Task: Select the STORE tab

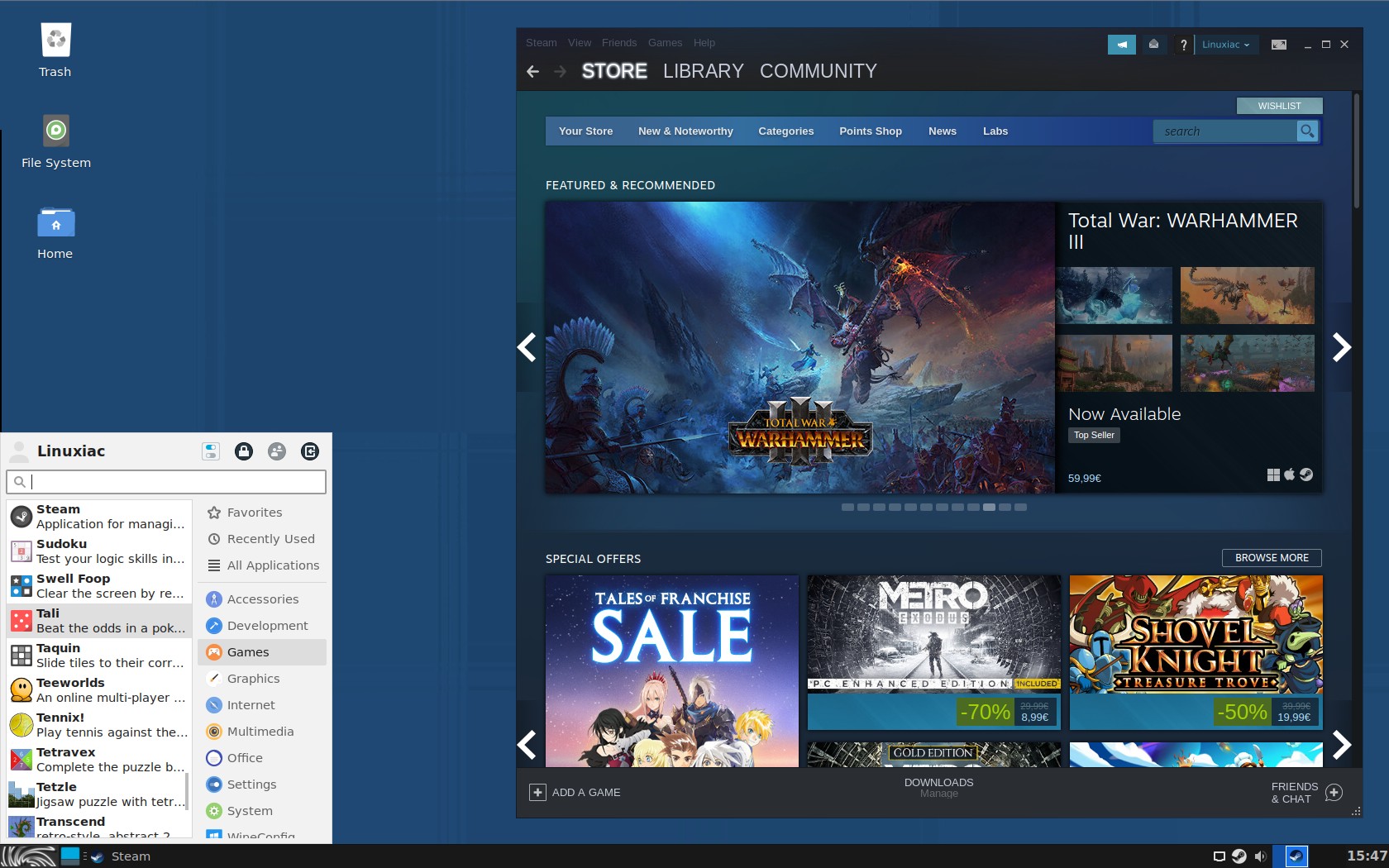Action: tap(614, 72)
